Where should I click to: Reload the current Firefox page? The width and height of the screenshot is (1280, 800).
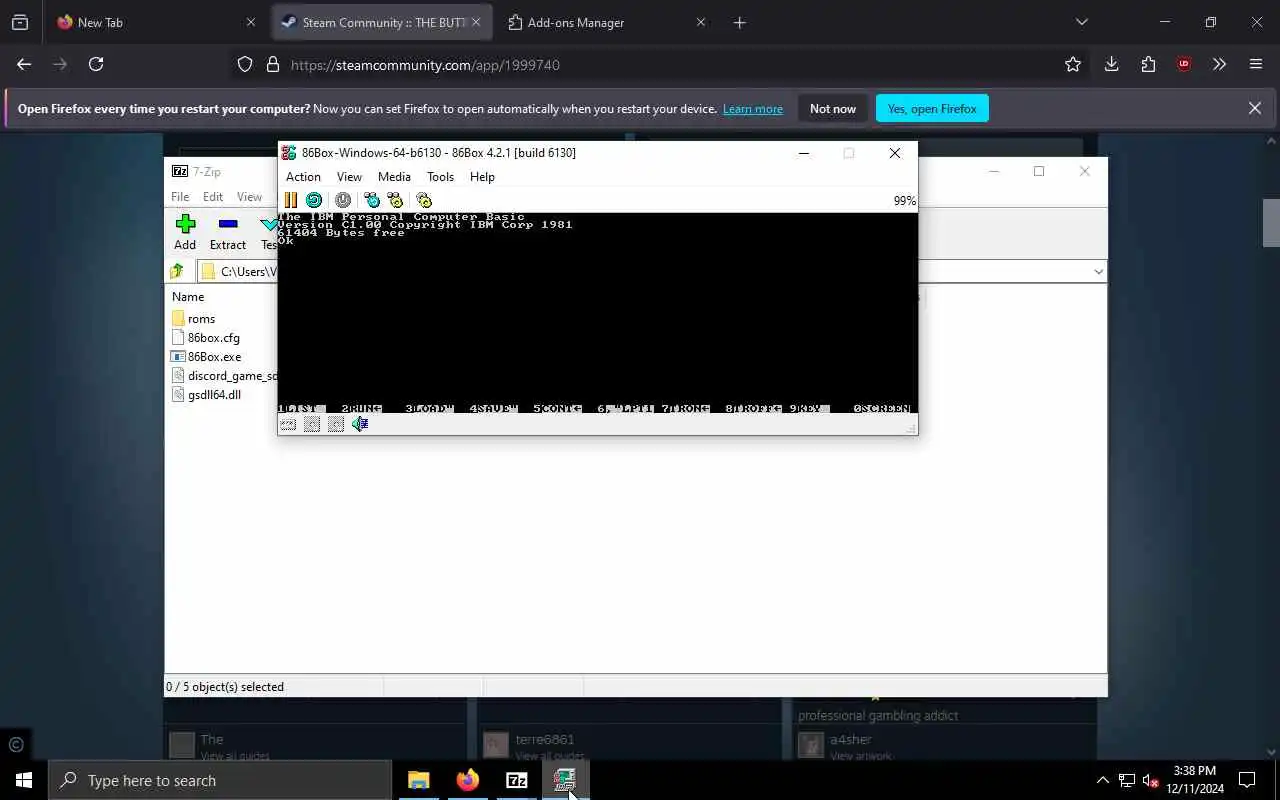point(96,64)
